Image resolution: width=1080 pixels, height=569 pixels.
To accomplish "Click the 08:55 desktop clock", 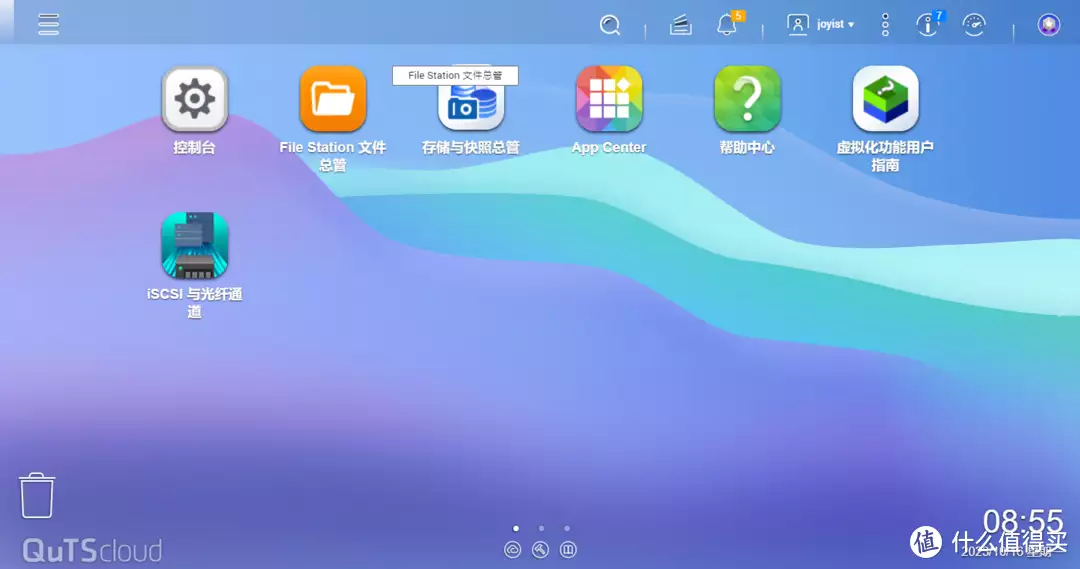I will [x=1023, y=521].
